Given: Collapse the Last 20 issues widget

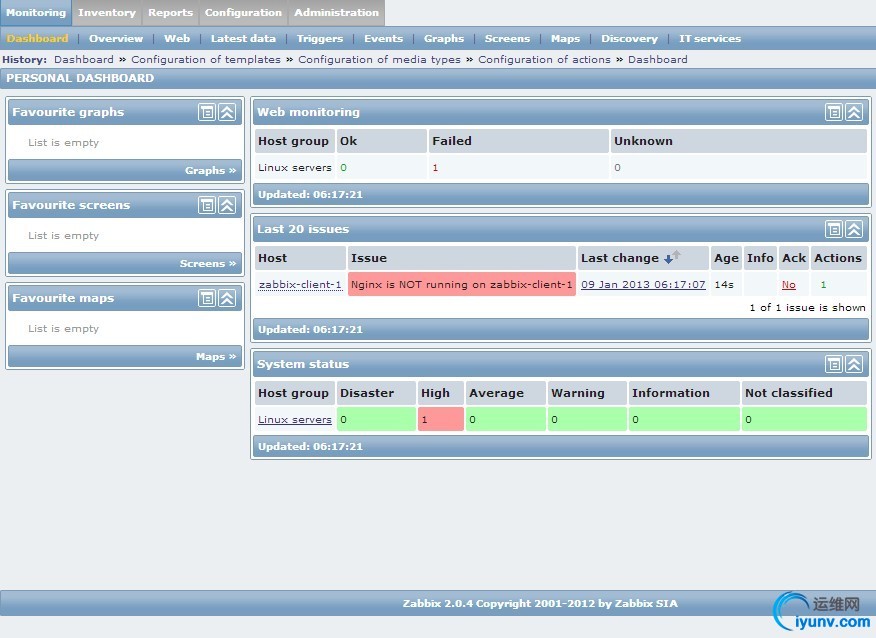Looking at the screenshot, I should [x=854, y=229].
